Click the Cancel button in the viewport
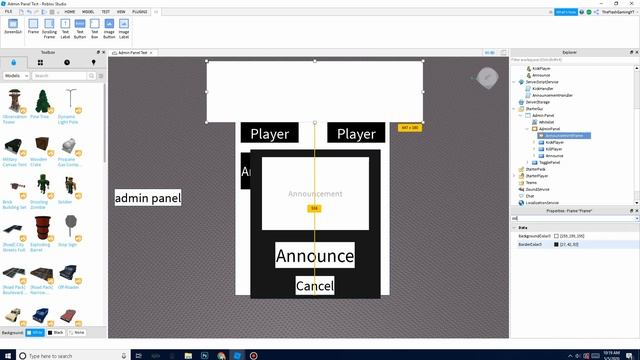Viewport: 640px width, 360px height. [x=315, y=286]
